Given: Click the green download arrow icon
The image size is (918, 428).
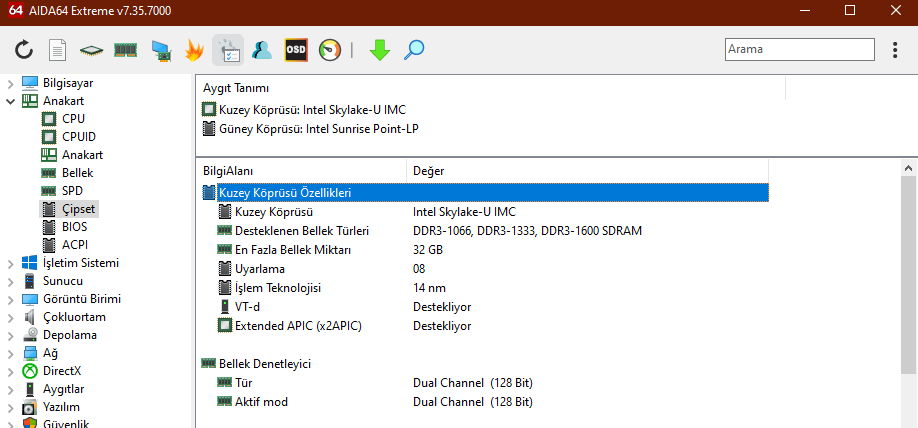Looking at the screenshot, I should (x=379, y=50).
